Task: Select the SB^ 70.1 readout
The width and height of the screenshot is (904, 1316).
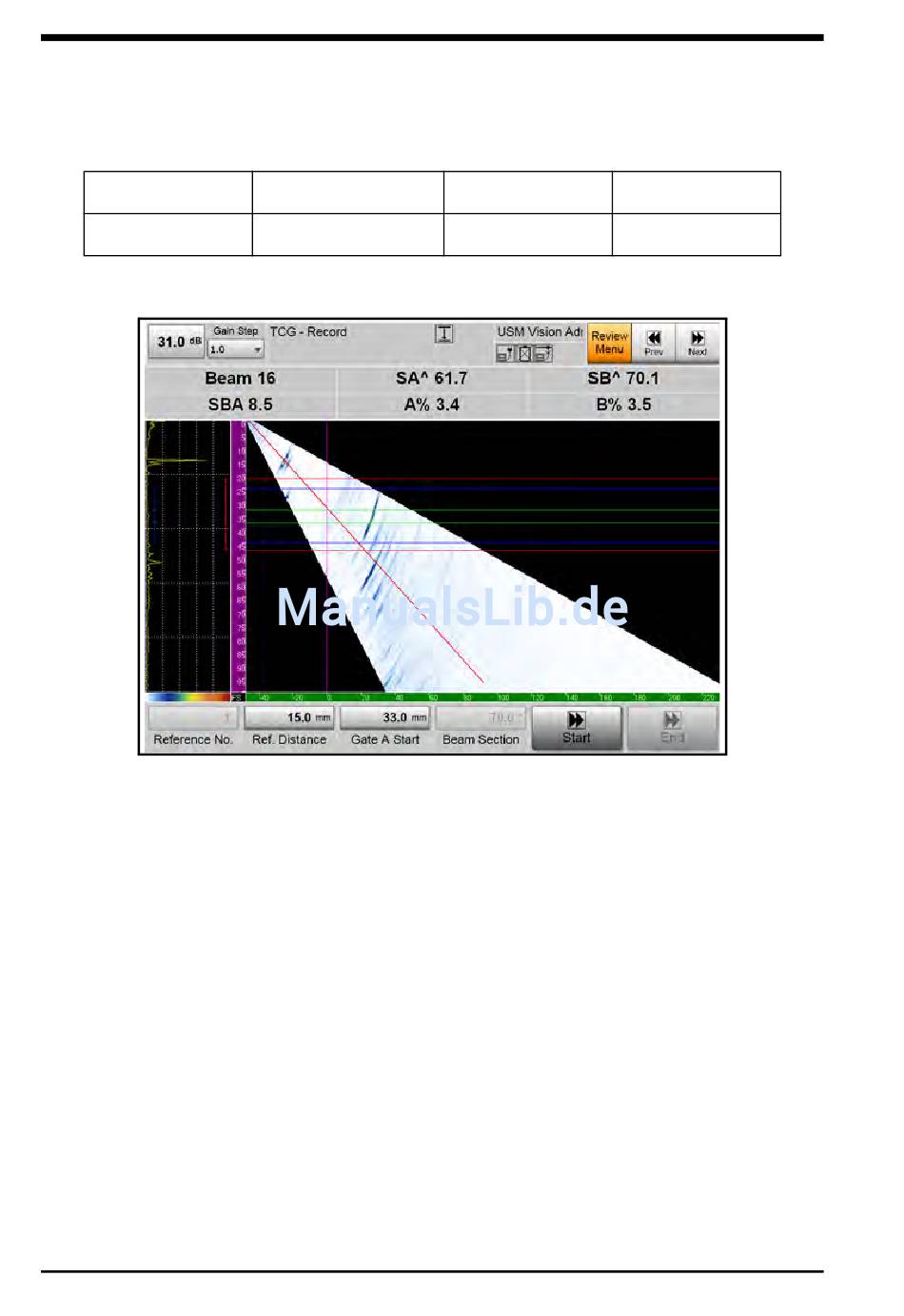Action: (x=623, y=379)
